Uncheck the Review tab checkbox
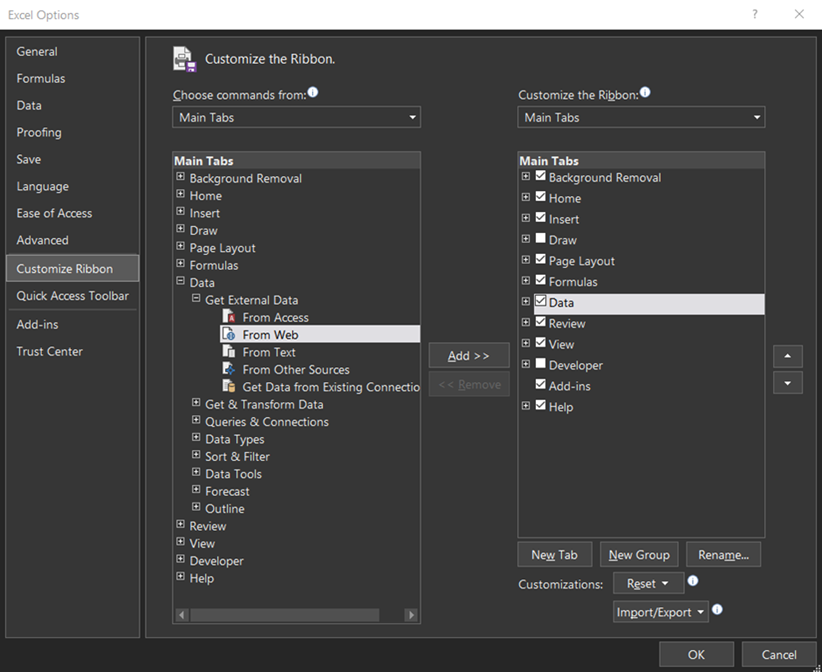Viewport: 822px width, 672px height. coord(541,322)
